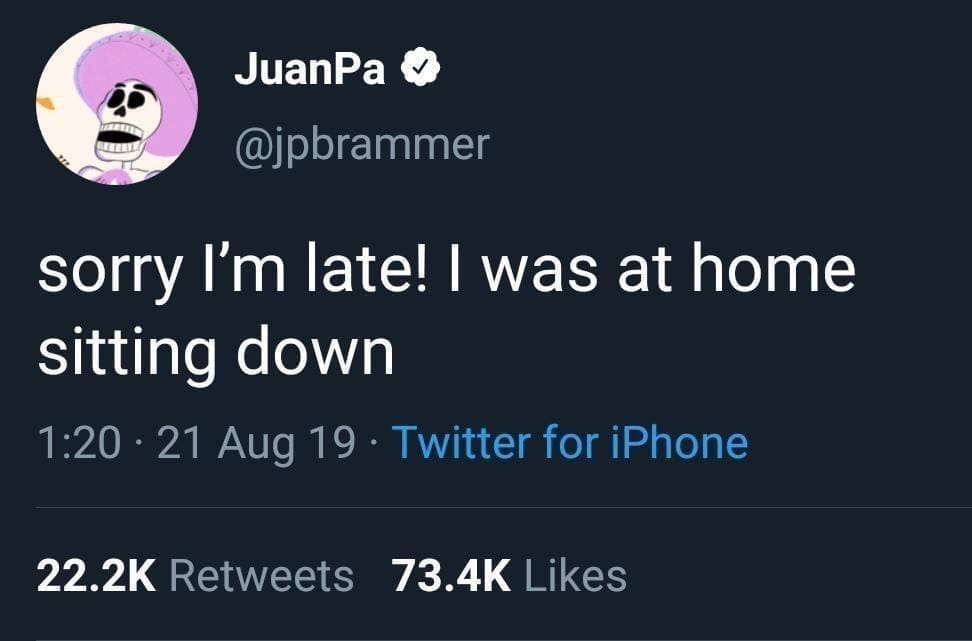The image size is (972, 641).
Task: View the 22.2K retweet count
Action: 97,575
